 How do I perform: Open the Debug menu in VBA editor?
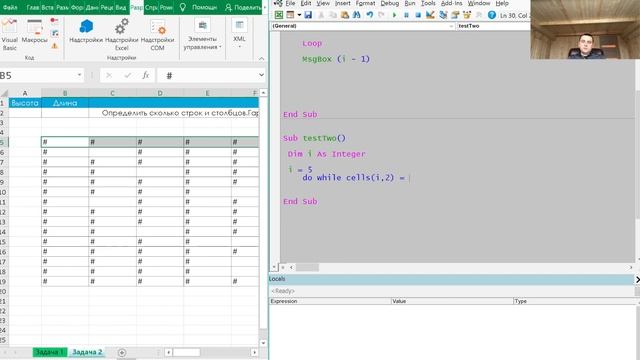click(390, 3)
